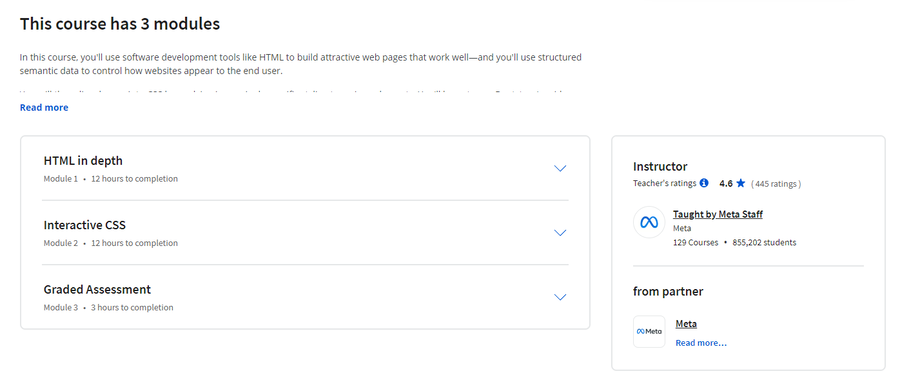Click Read more… under partner Meta
The height and width of the screenshot is (387, 900).
point(701,343)
